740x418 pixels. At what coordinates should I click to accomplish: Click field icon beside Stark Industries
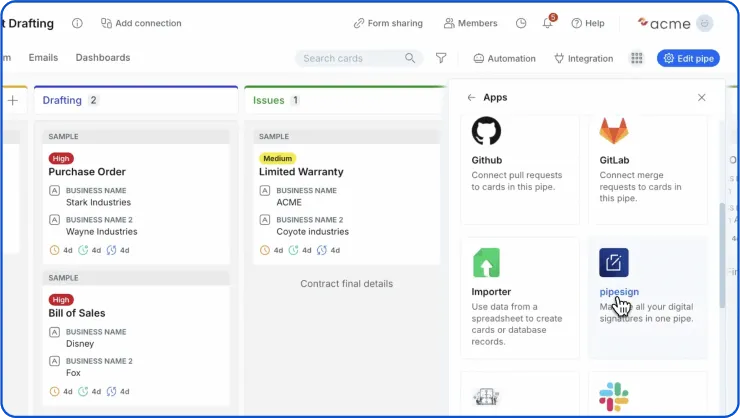coord(54,191)
